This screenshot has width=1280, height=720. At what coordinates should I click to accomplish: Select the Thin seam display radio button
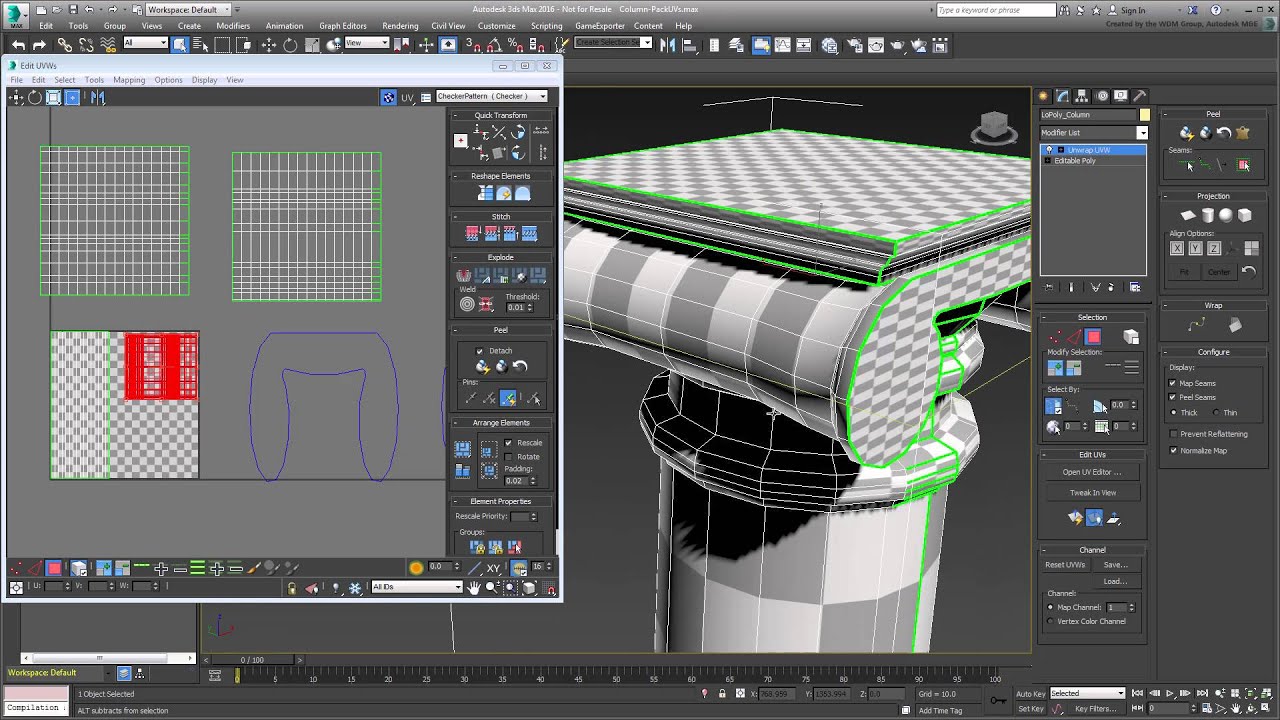pos(1216,412)
